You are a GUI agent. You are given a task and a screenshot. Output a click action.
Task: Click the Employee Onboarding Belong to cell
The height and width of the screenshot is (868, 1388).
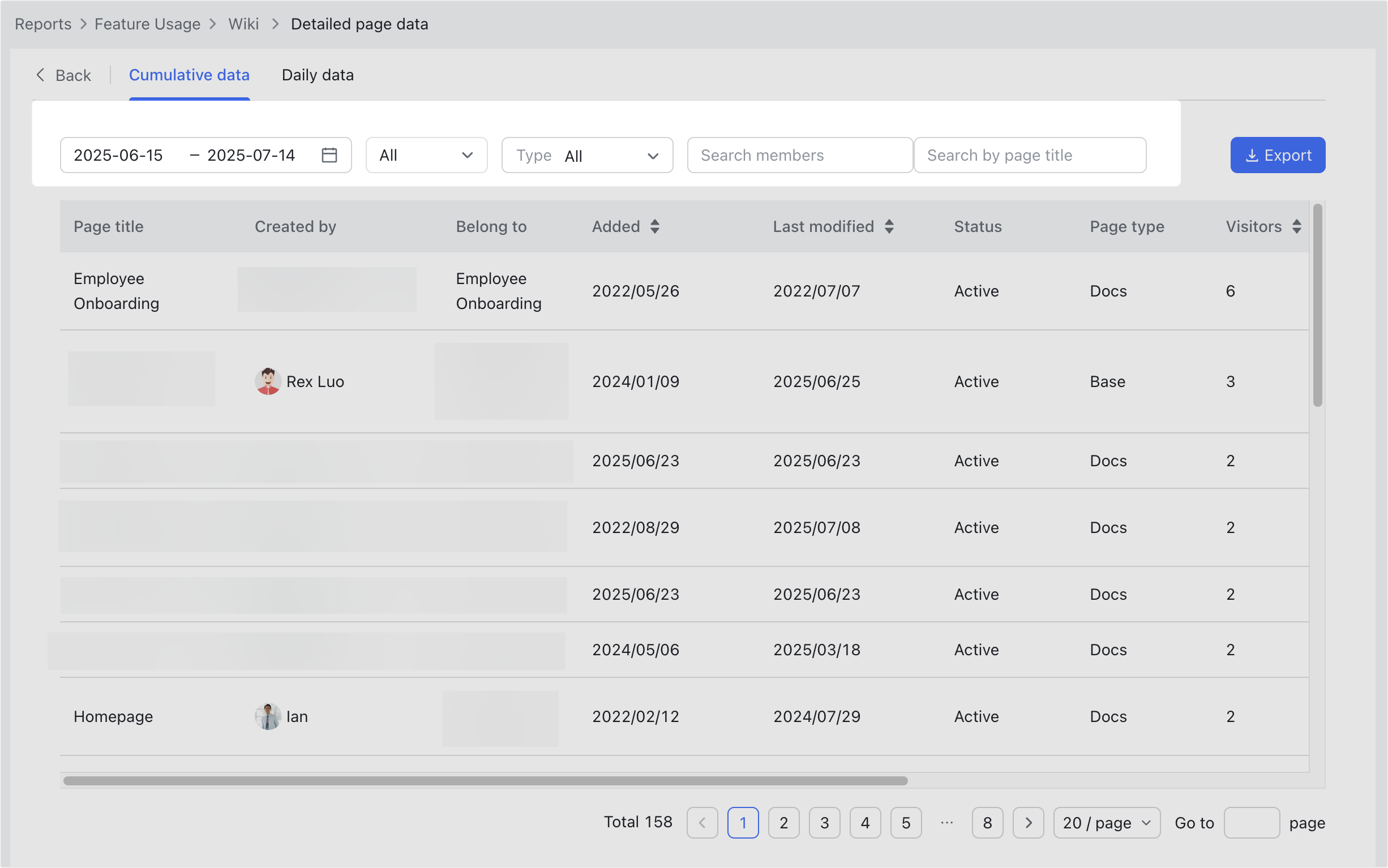pyautogui.click(x=499, y=291)
